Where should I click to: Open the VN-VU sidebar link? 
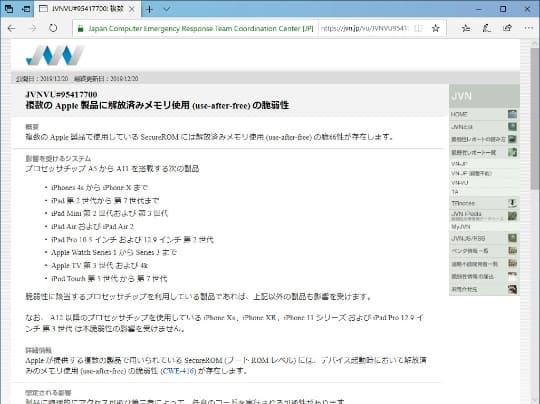pyautogui.click(x=460, y=183)
